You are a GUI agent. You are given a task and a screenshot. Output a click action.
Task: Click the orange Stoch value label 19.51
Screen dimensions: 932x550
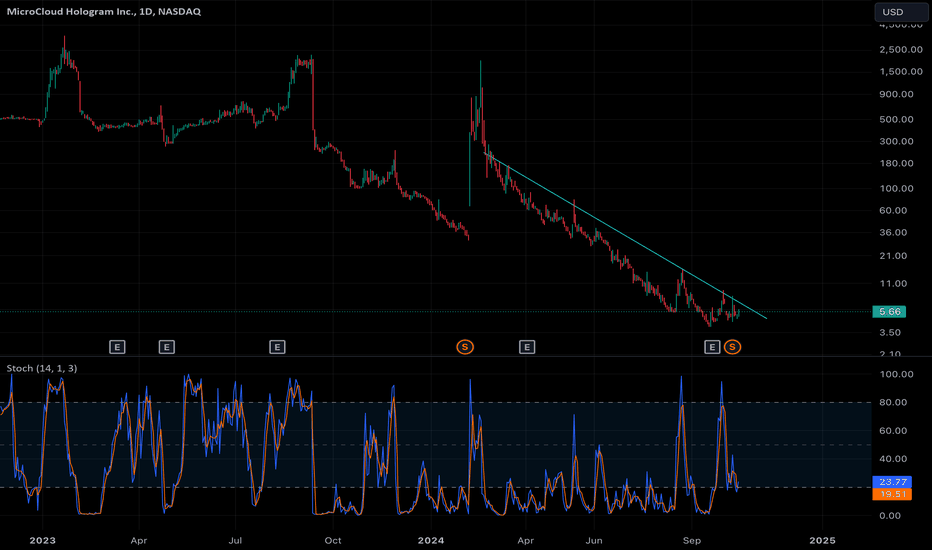pos(892,494)
